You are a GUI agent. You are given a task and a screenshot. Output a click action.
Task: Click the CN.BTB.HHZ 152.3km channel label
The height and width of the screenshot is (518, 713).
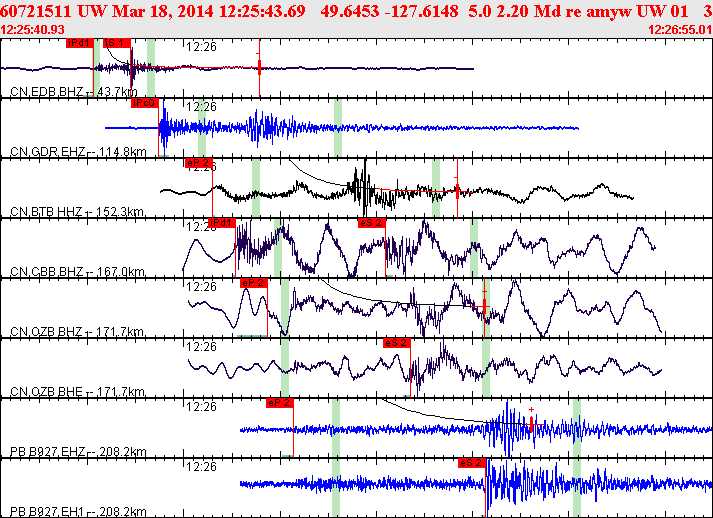coord(77,212)
